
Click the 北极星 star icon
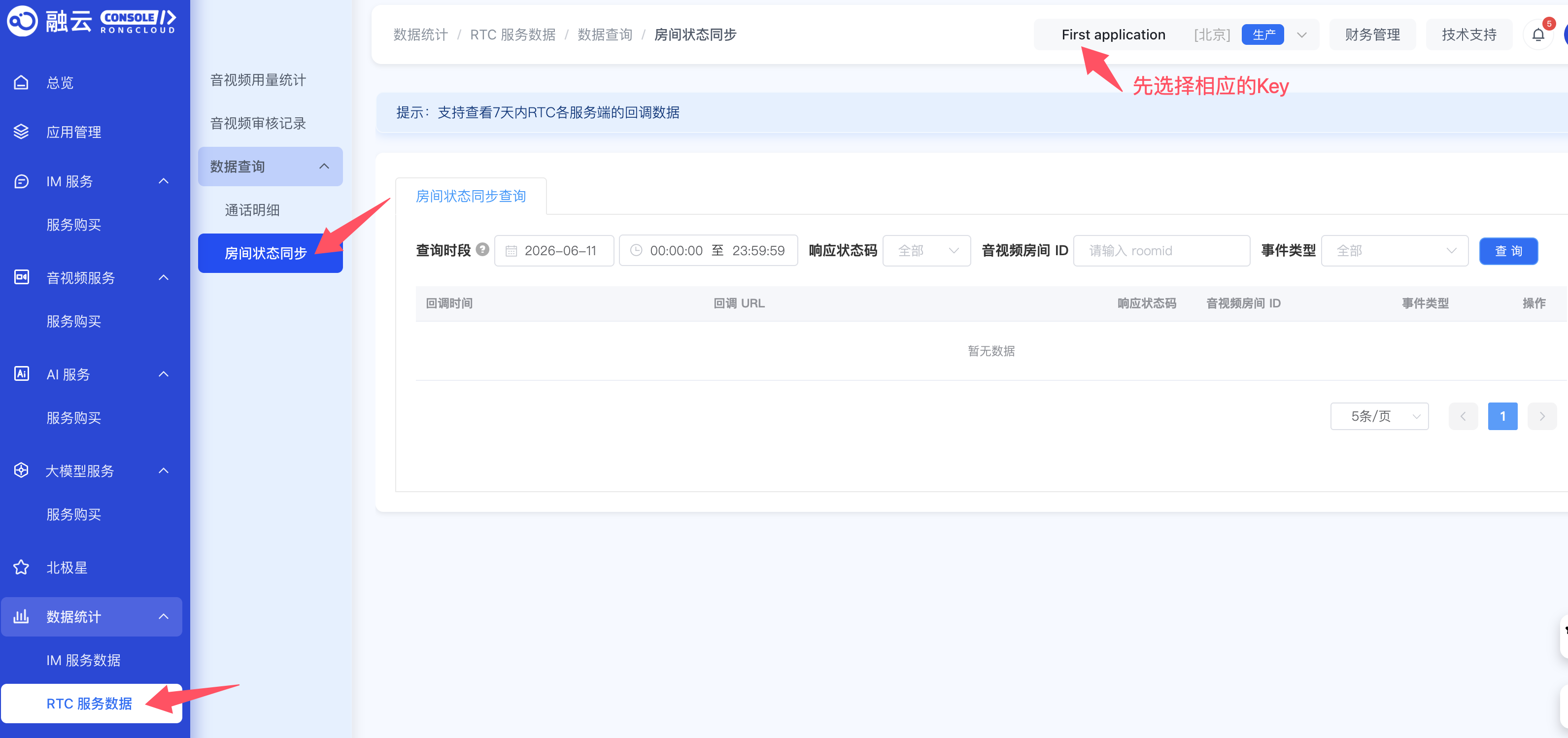(21, 567)
